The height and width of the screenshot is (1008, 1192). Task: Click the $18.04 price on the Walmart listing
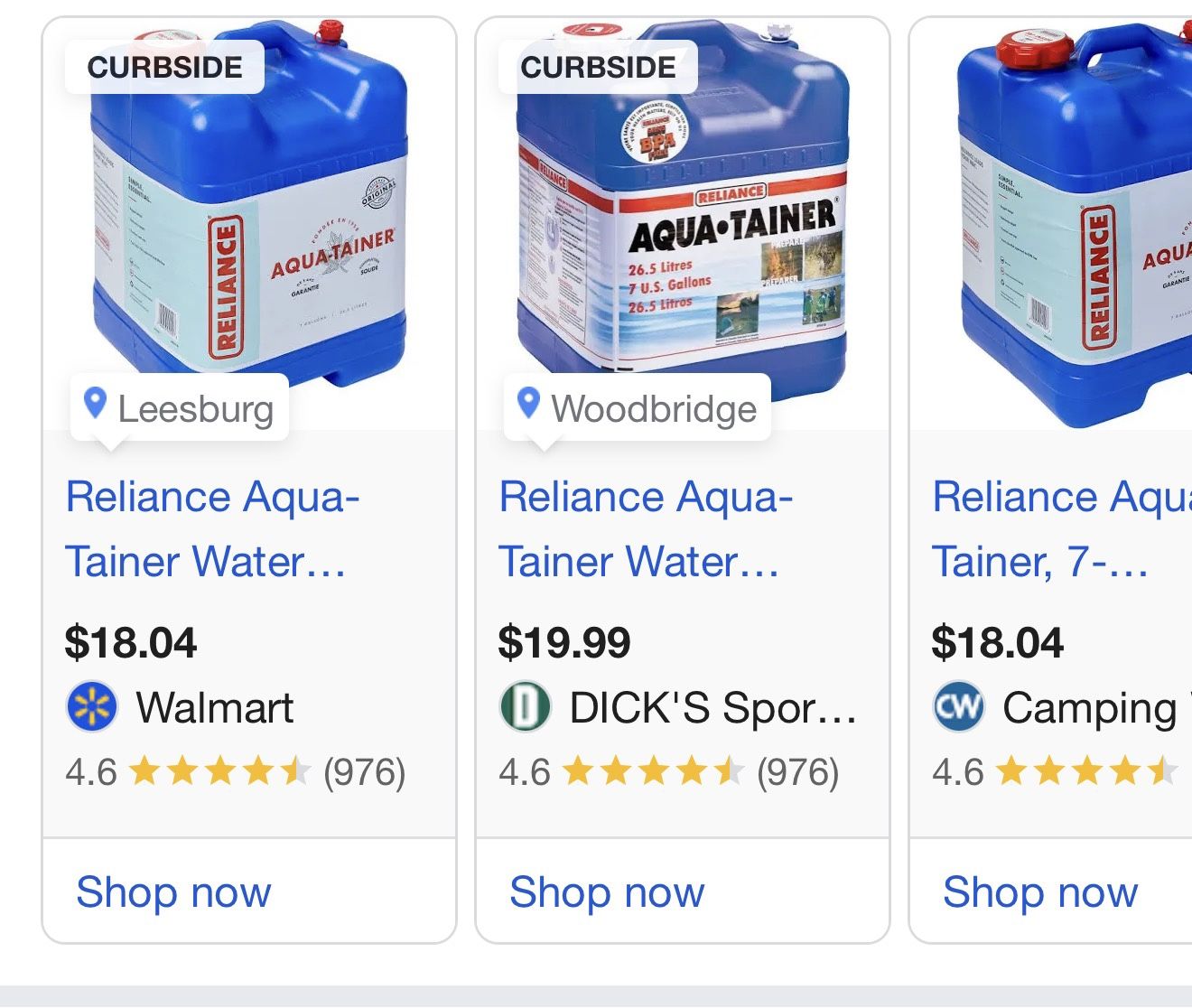[132, 642]
